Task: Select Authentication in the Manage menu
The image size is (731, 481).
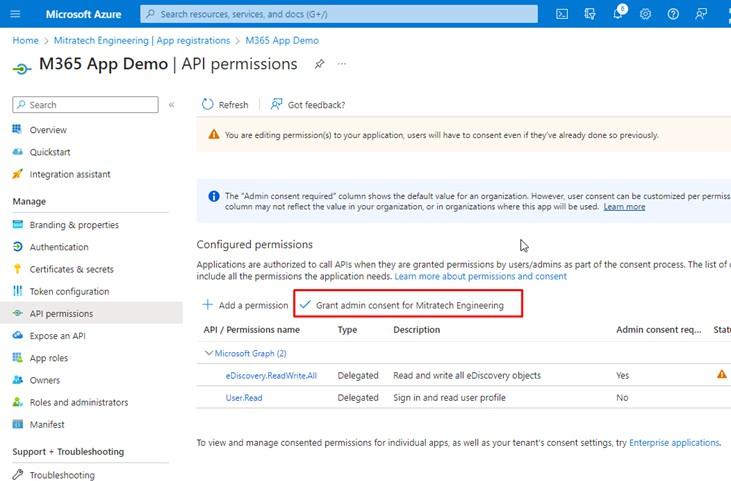Action: (59, 247)
